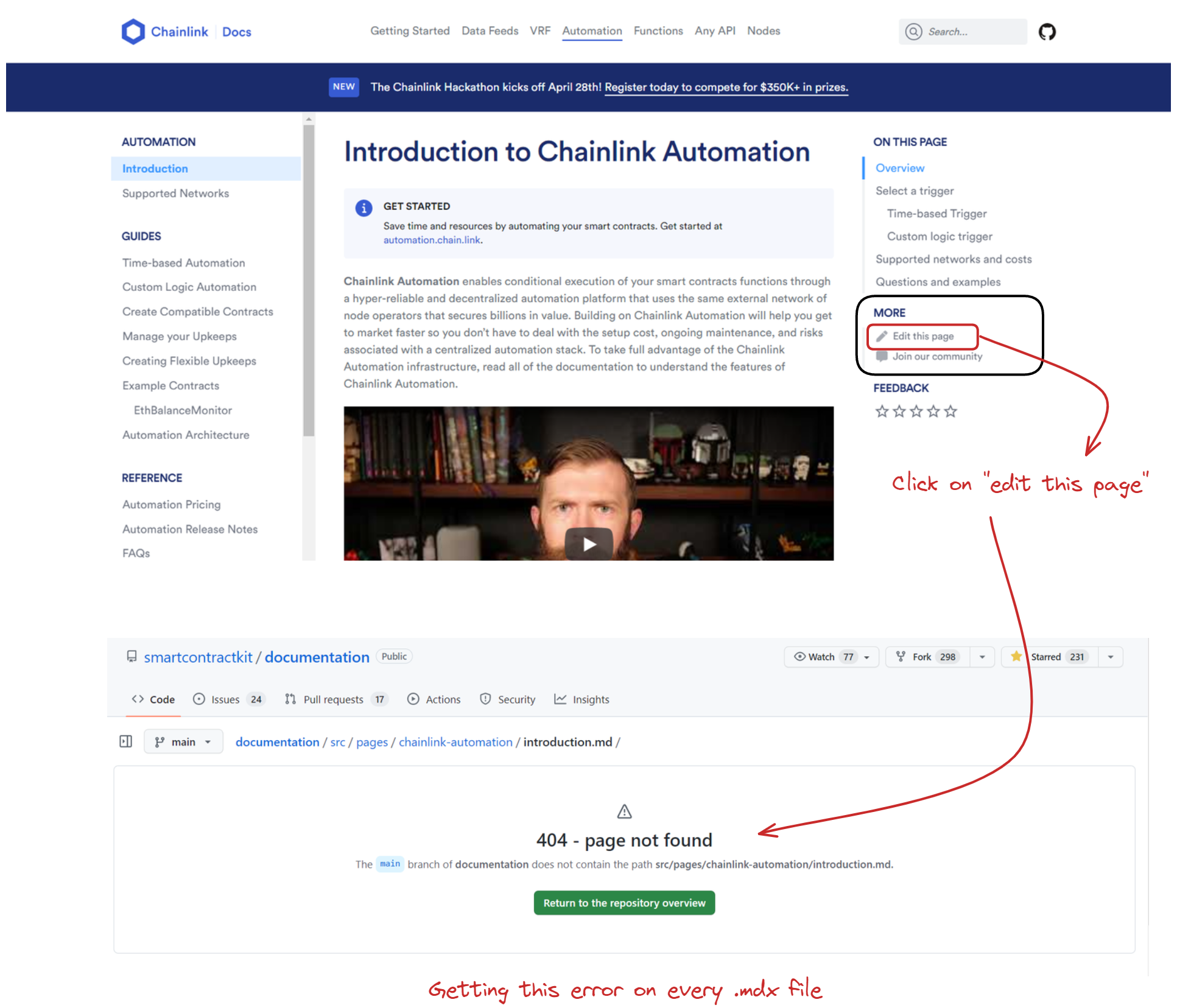Open the Hackathon registration link
Image resolution: width=1177 pixels, height=1008 pixels.
tap(726, 87)
